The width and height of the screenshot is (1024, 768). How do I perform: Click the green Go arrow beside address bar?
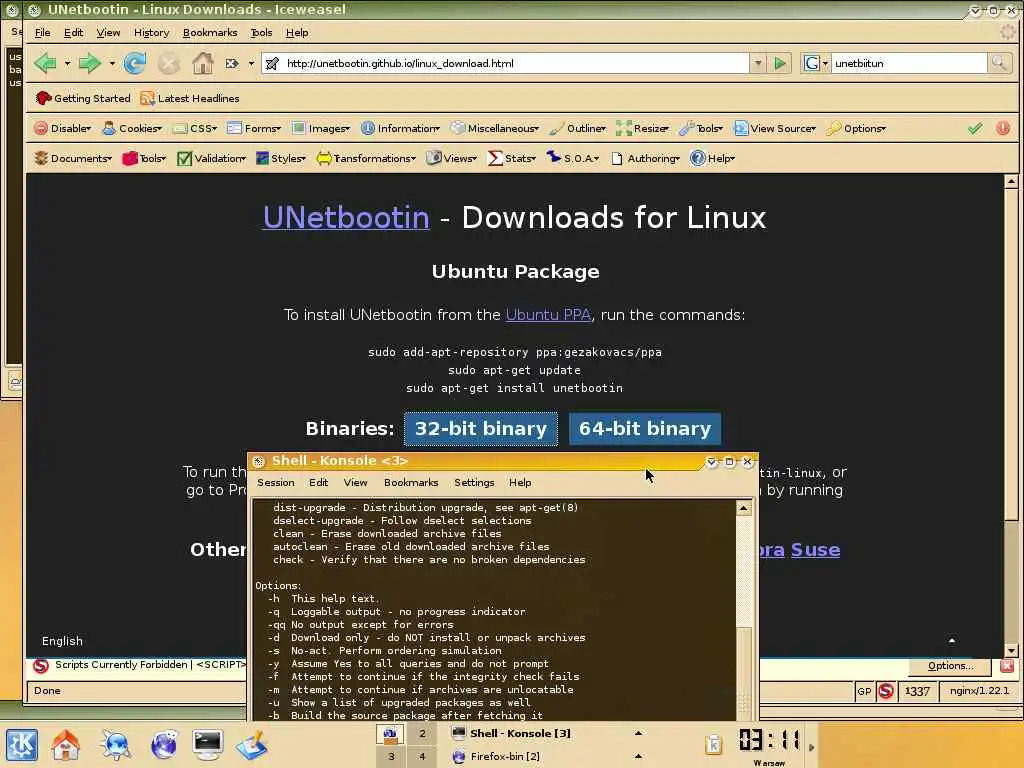point(780,63)
